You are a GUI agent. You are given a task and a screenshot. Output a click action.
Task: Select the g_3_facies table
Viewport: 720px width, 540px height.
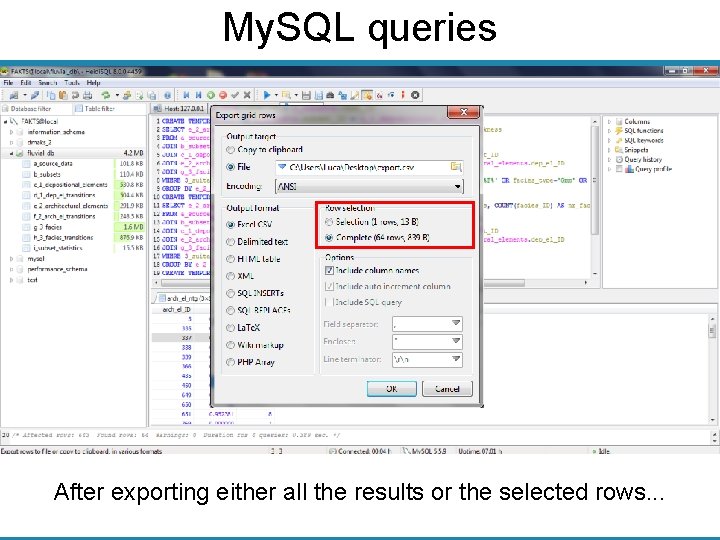point(47,227)
